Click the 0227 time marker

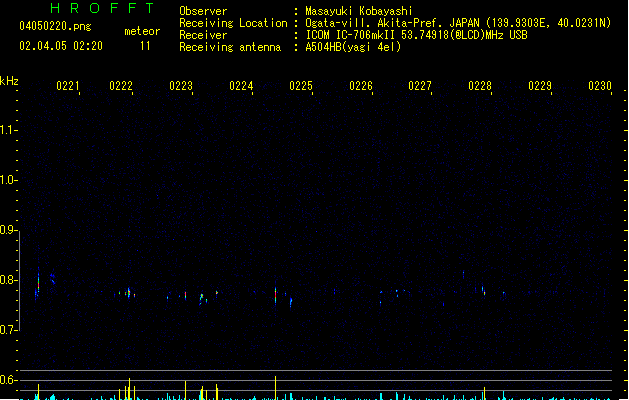pos(420,86)
